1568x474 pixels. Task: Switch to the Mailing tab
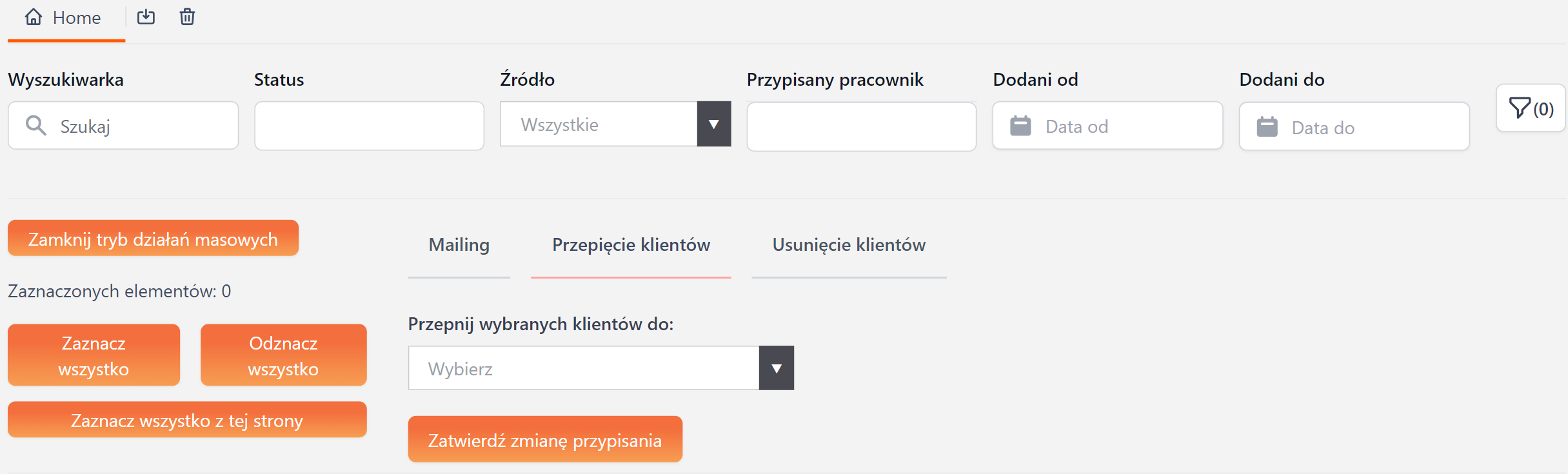tap(459, 245)
